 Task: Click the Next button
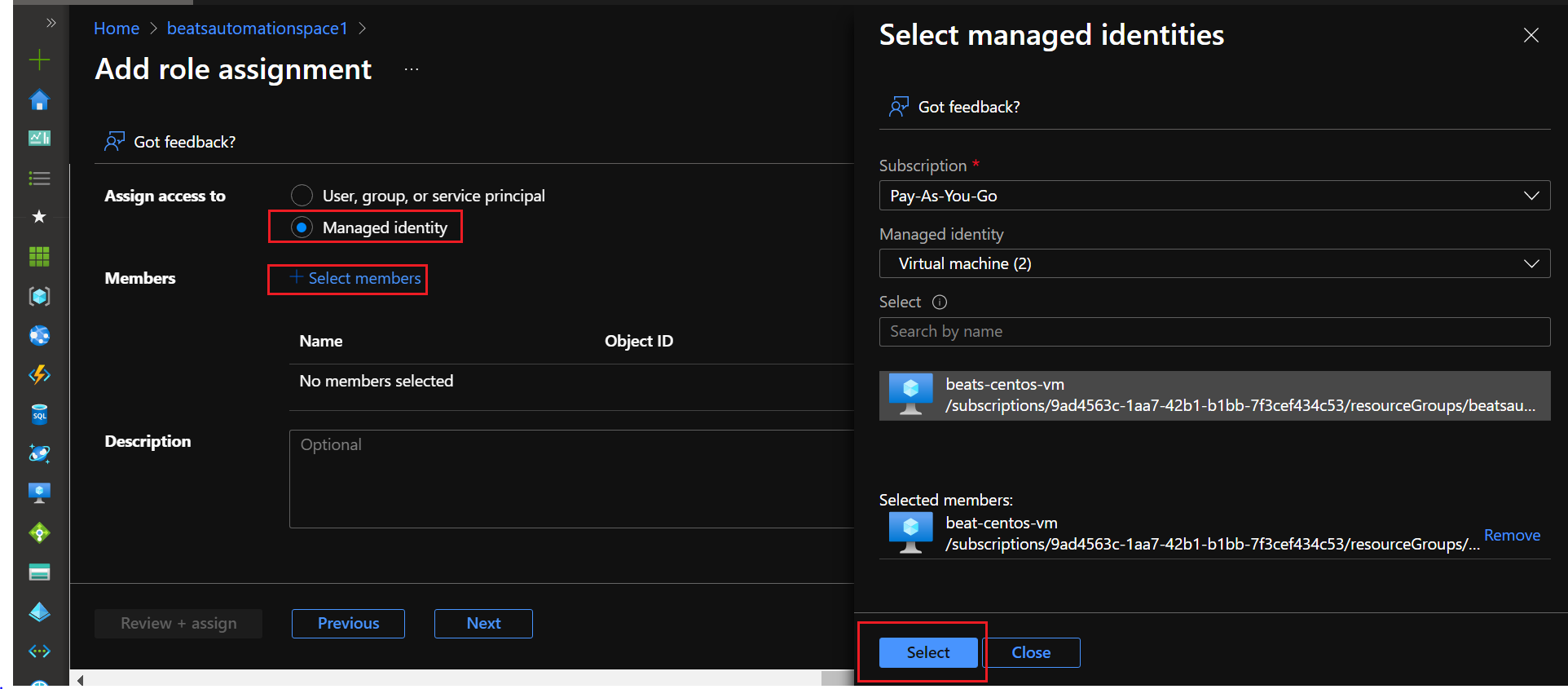pos(483,624)
